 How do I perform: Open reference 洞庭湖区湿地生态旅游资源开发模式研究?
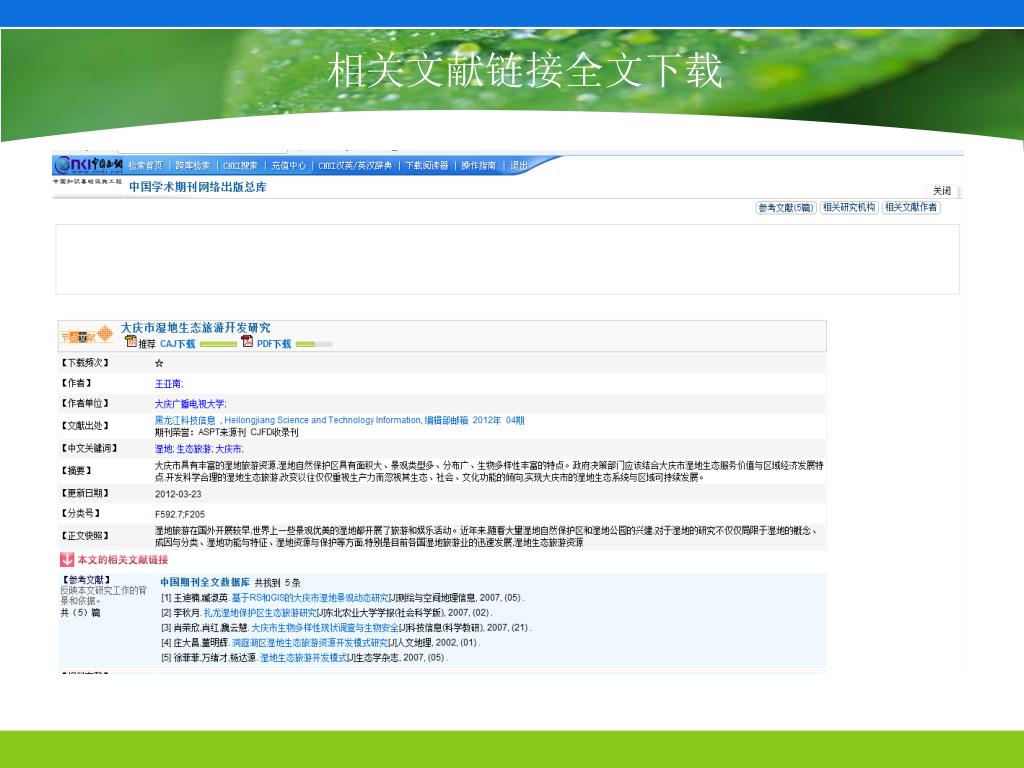(x=310, y=643)
